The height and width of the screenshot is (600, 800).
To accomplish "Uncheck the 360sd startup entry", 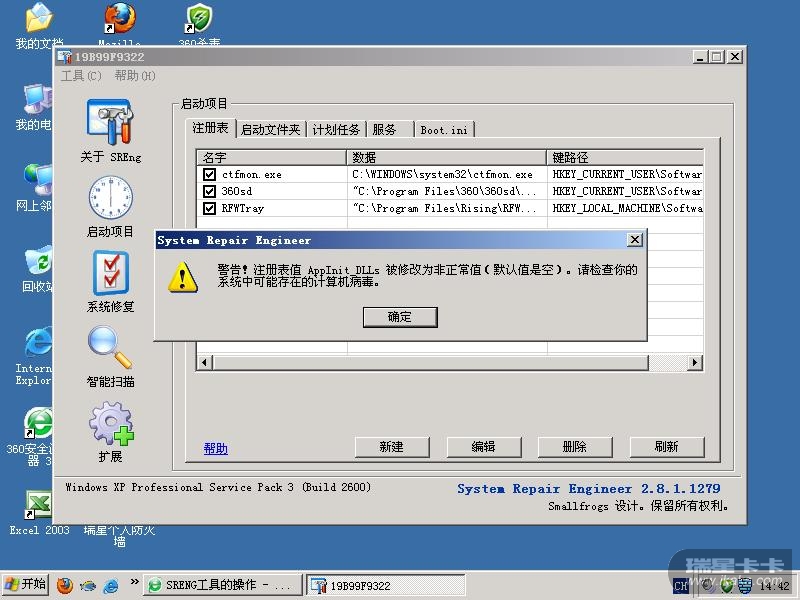I will coord(209,191).
